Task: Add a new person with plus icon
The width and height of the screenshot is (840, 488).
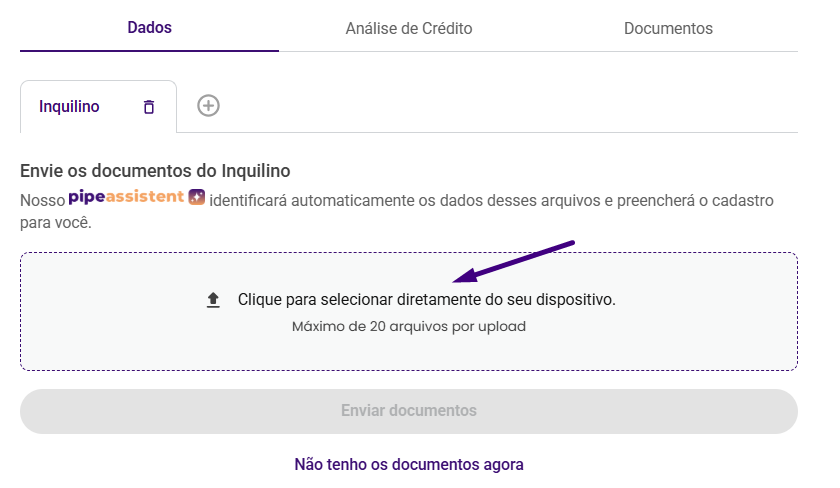Action: pyautogui.click(x=208, y=106)
